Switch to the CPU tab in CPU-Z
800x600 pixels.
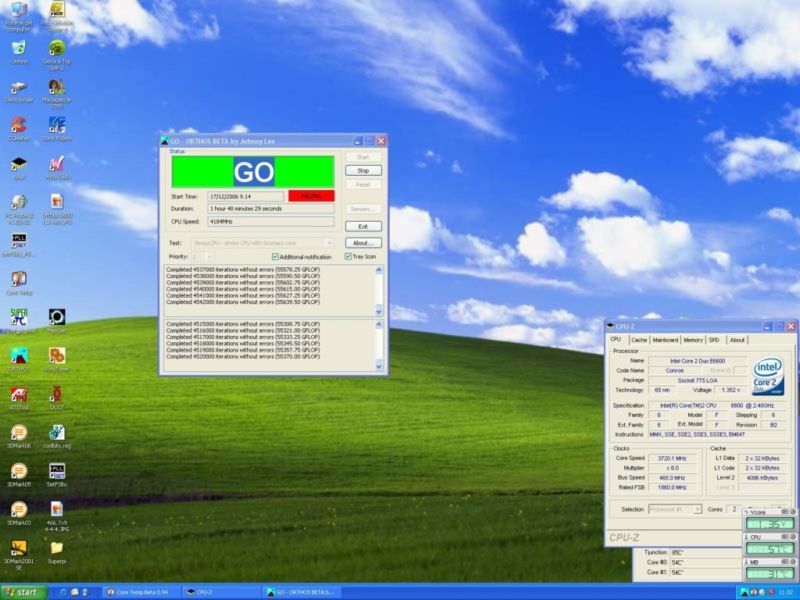tap(616, 339)
